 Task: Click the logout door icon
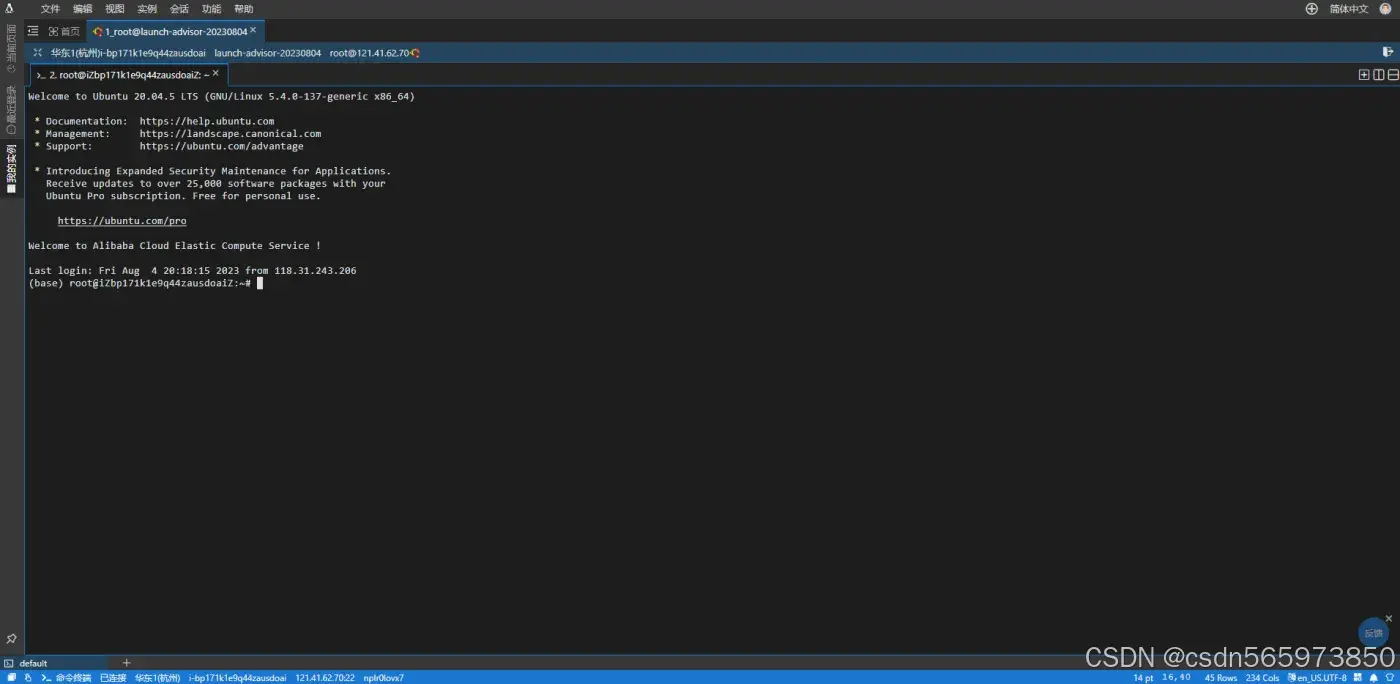(1388, 52)
